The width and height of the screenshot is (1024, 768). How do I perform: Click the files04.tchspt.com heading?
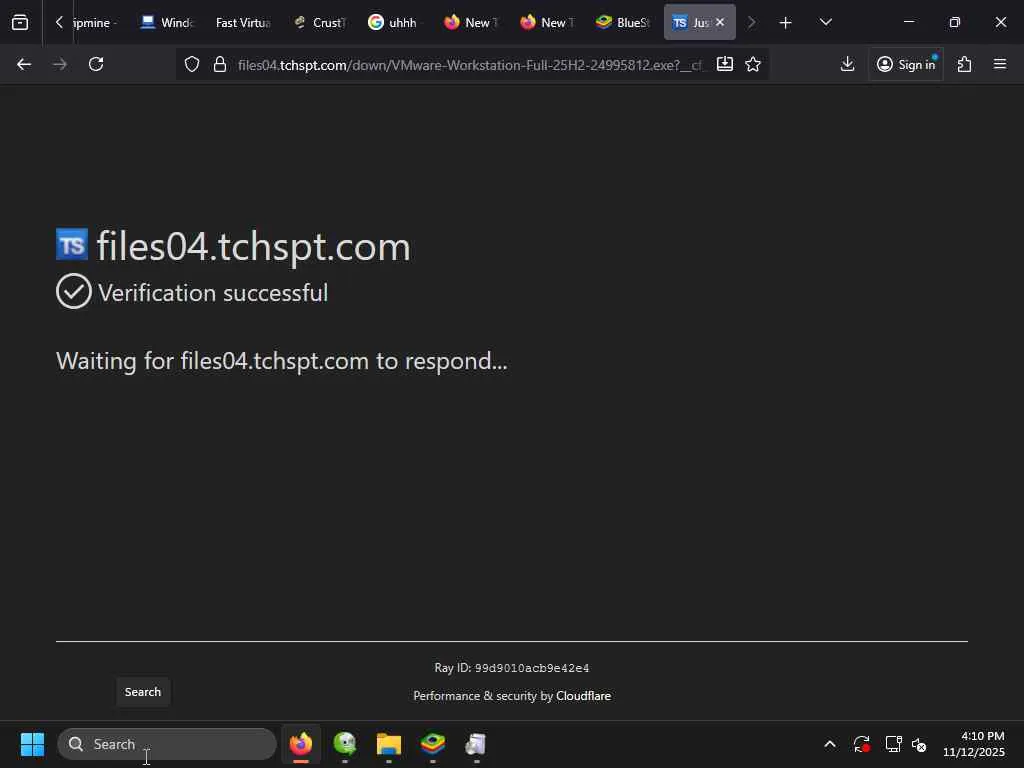[253, 247]
